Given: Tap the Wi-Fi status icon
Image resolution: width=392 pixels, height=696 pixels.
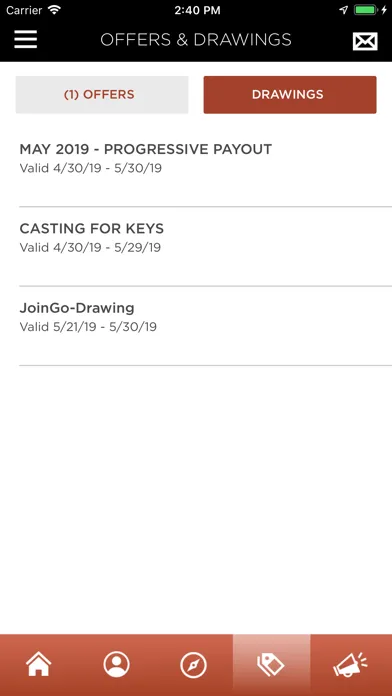Looking at the screenshot, I should coord(54,10).
